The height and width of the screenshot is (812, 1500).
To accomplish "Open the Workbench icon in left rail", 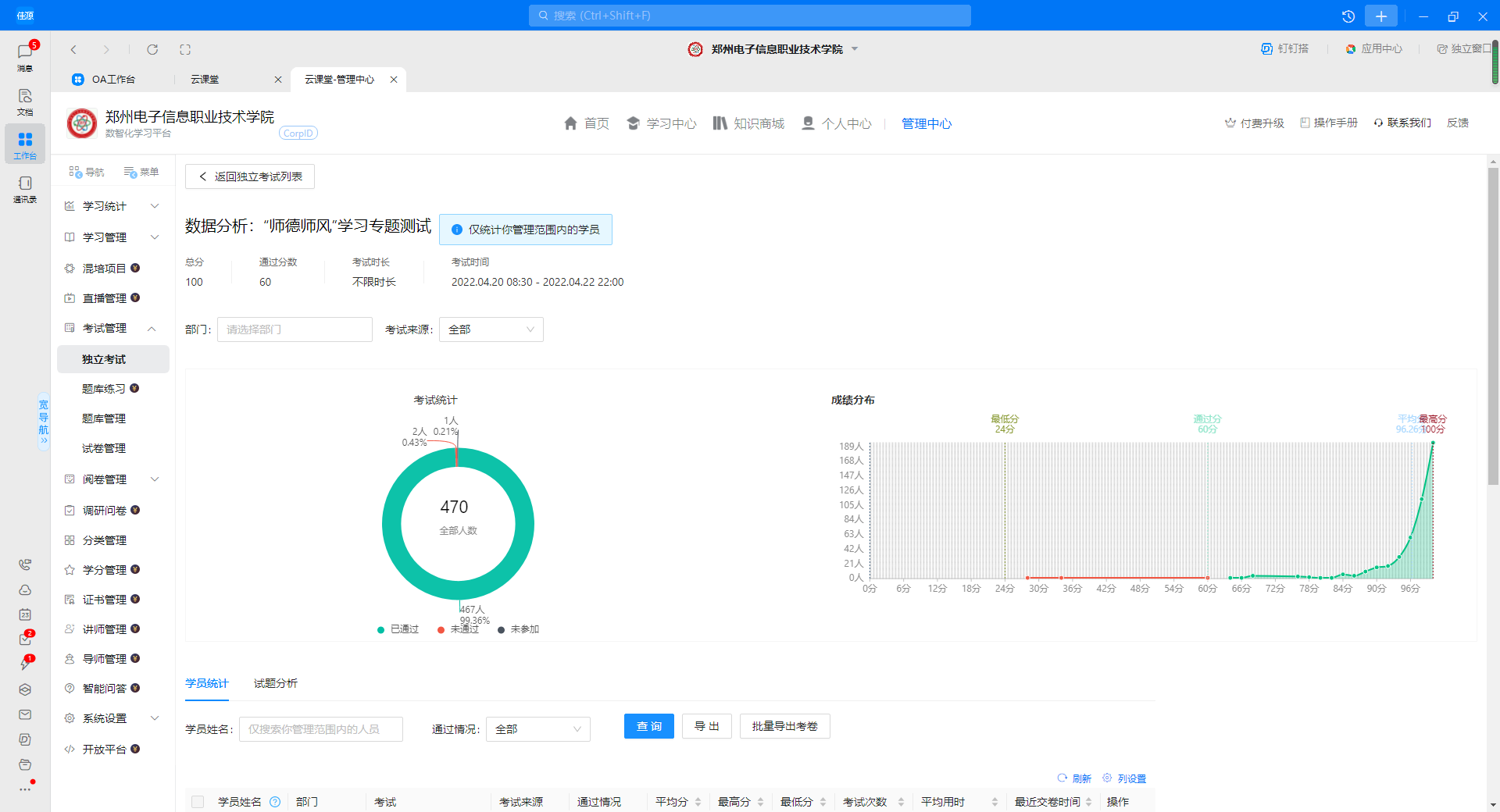I will coord(25,144).
